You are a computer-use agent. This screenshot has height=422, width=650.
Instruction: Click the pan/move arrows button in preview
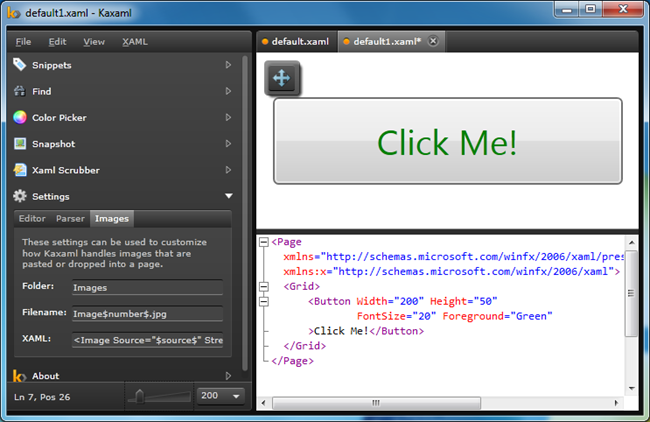pos(282,78)
